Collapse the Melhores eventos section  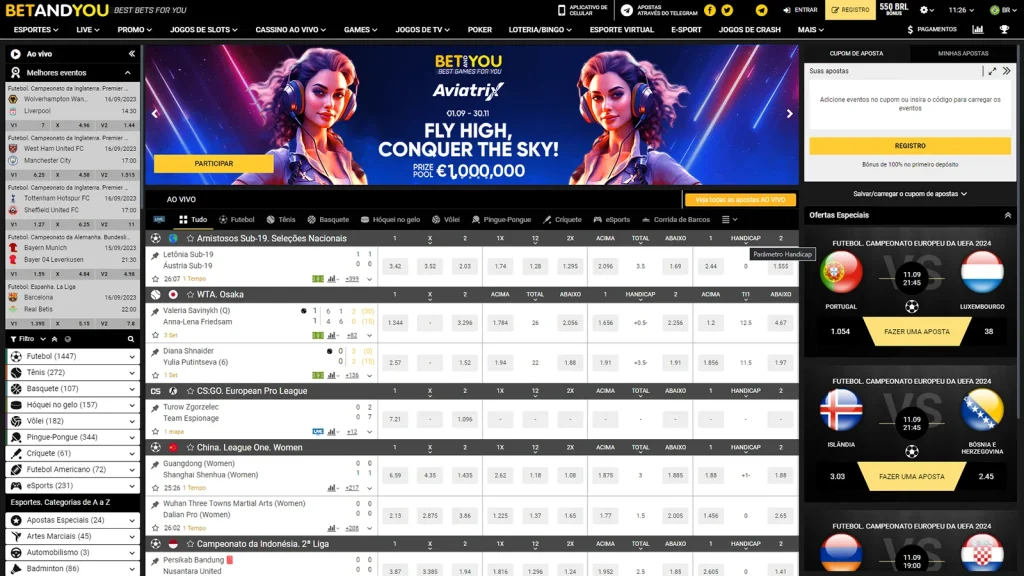click(x=127, y=72)
